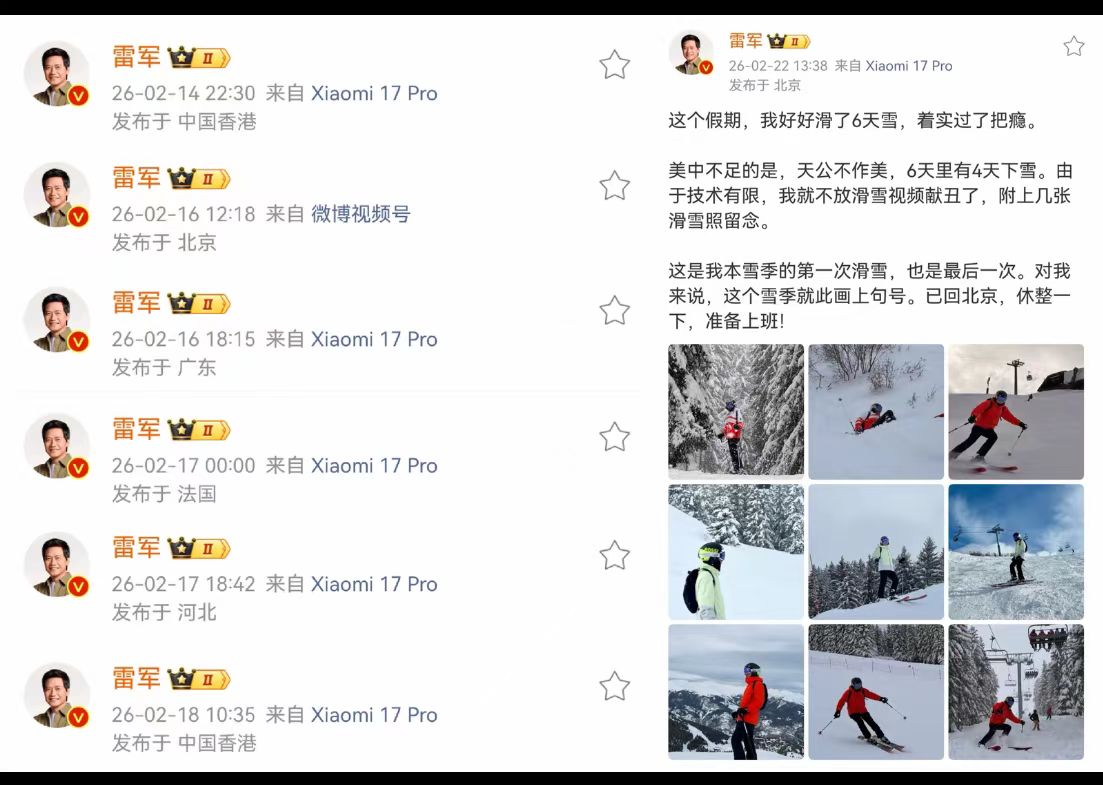The image size is (1103, 785).
Task: Click star icon for 26-02-17 00:00 France post
Action: [x=614, y=437]
